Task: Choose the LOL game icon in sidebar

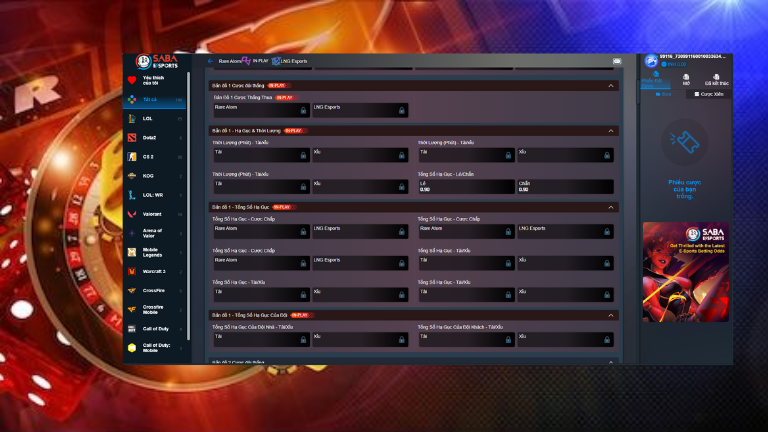Action: [x=132, y=119]
